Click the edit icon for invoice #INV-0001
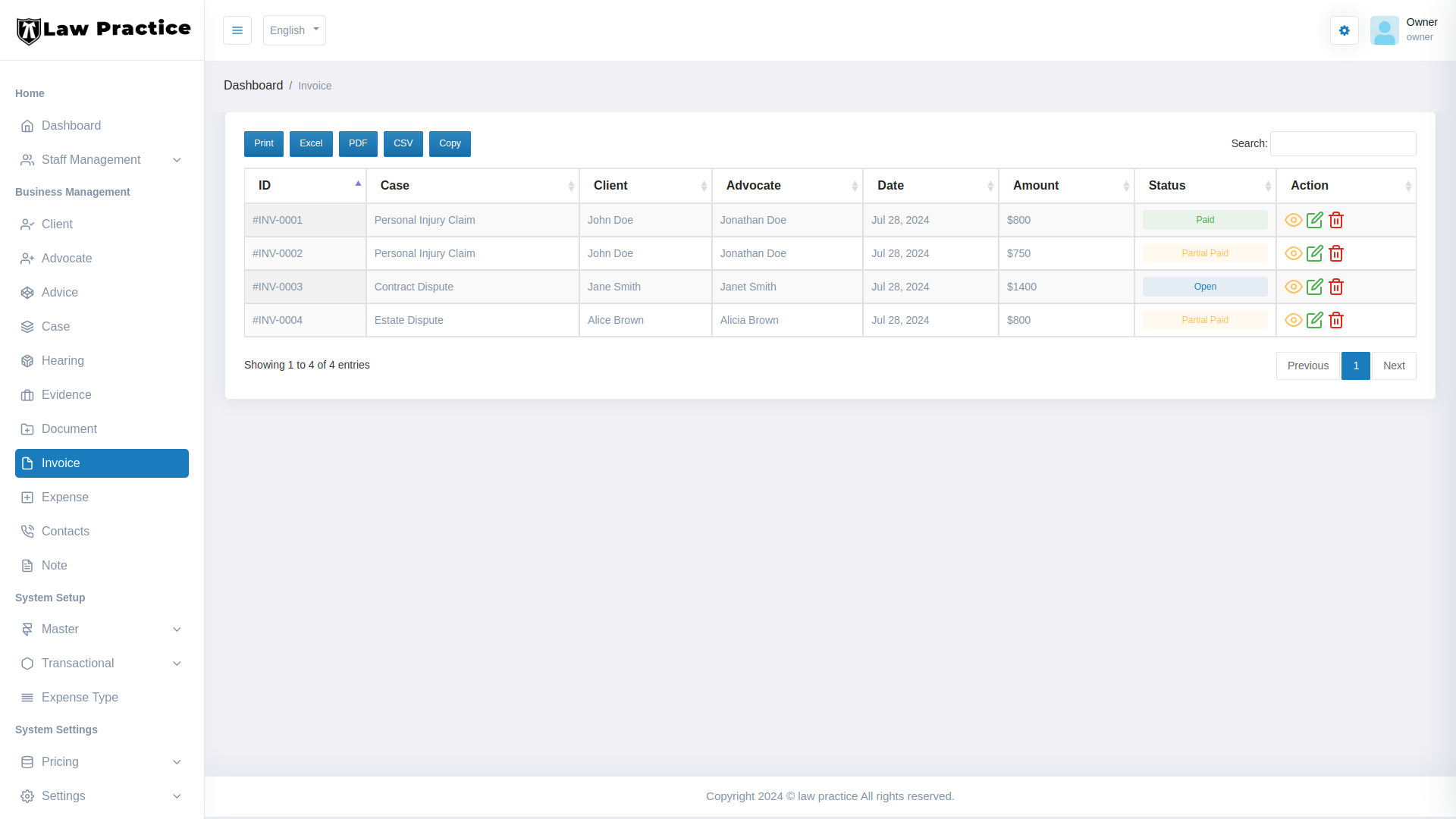1456x819 pixels. pos(1314,220)
